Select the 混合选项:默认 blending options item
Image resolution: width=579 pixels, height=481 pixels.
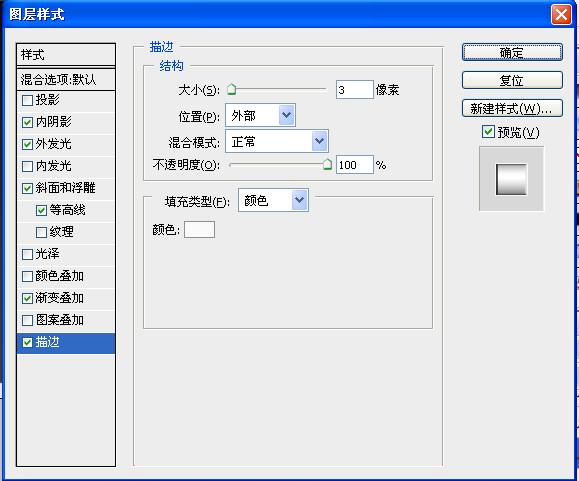pyautogui.click(x=66, y=79)
